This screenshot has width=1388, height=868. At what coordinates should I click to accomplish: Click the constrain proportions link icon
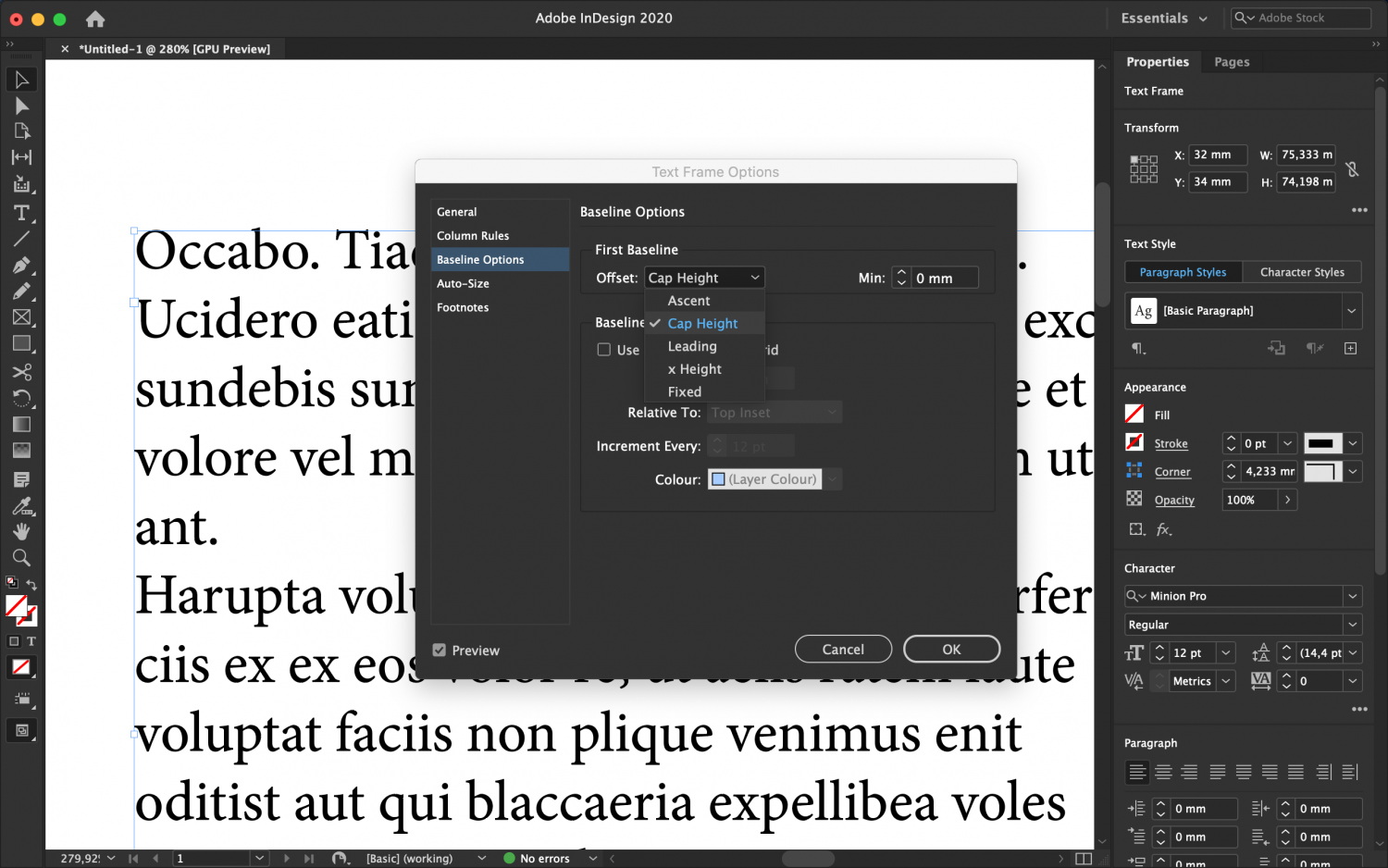1352,169
